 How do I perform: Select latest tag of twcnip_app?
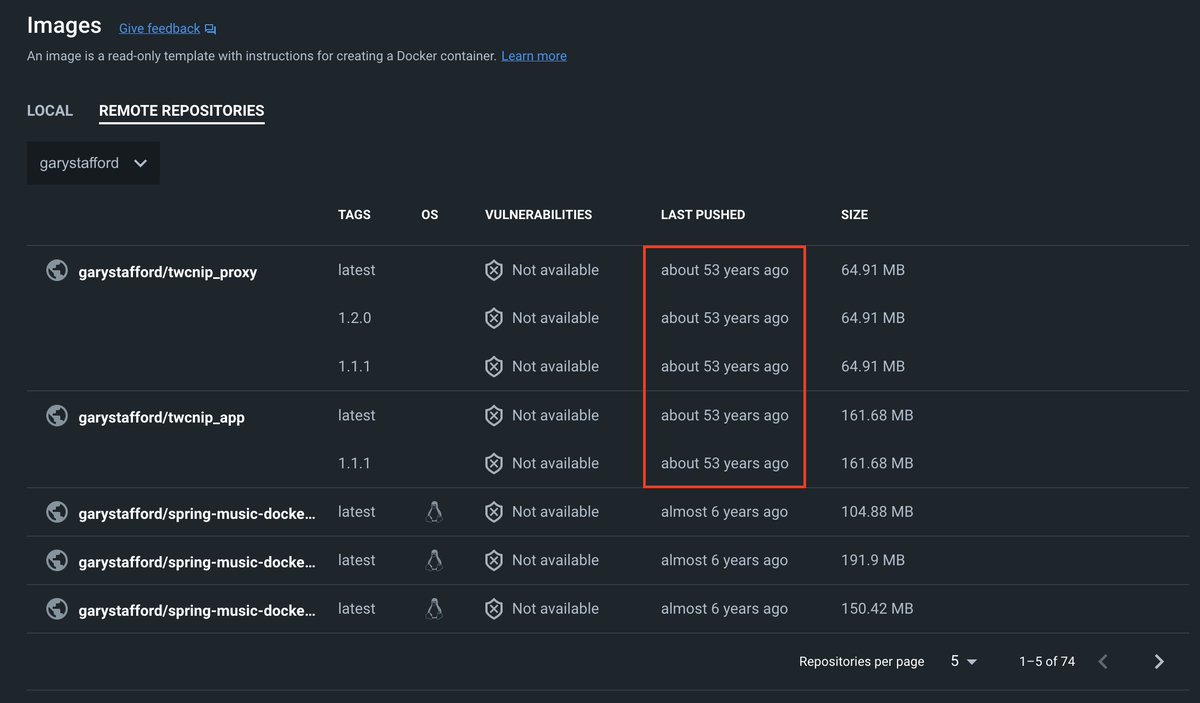pos(357,415)
